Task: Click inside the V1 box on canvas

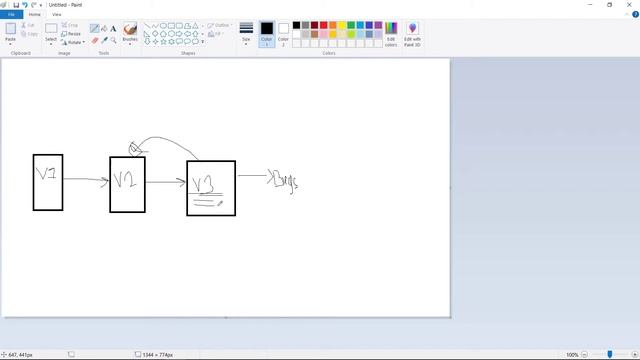Action: coord(48,182)
